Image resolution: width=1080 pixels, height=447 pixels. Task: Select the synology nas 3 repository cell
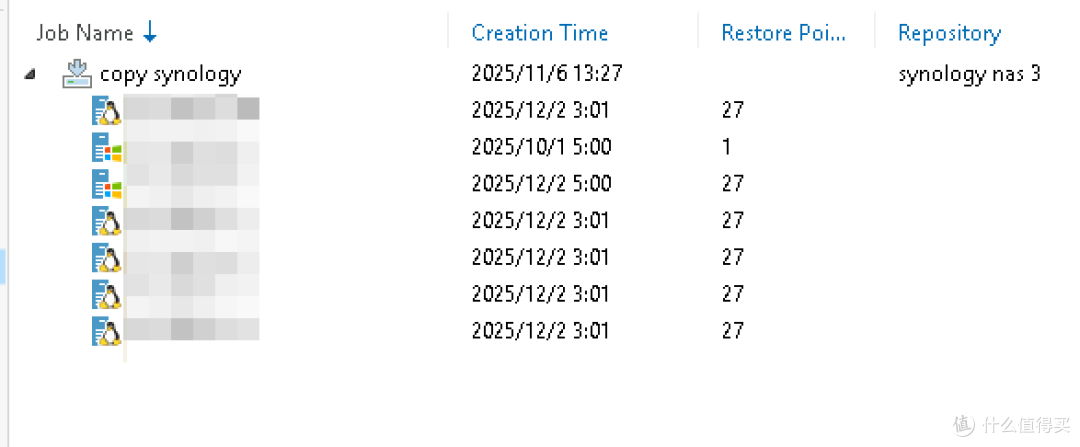(969, 74)
